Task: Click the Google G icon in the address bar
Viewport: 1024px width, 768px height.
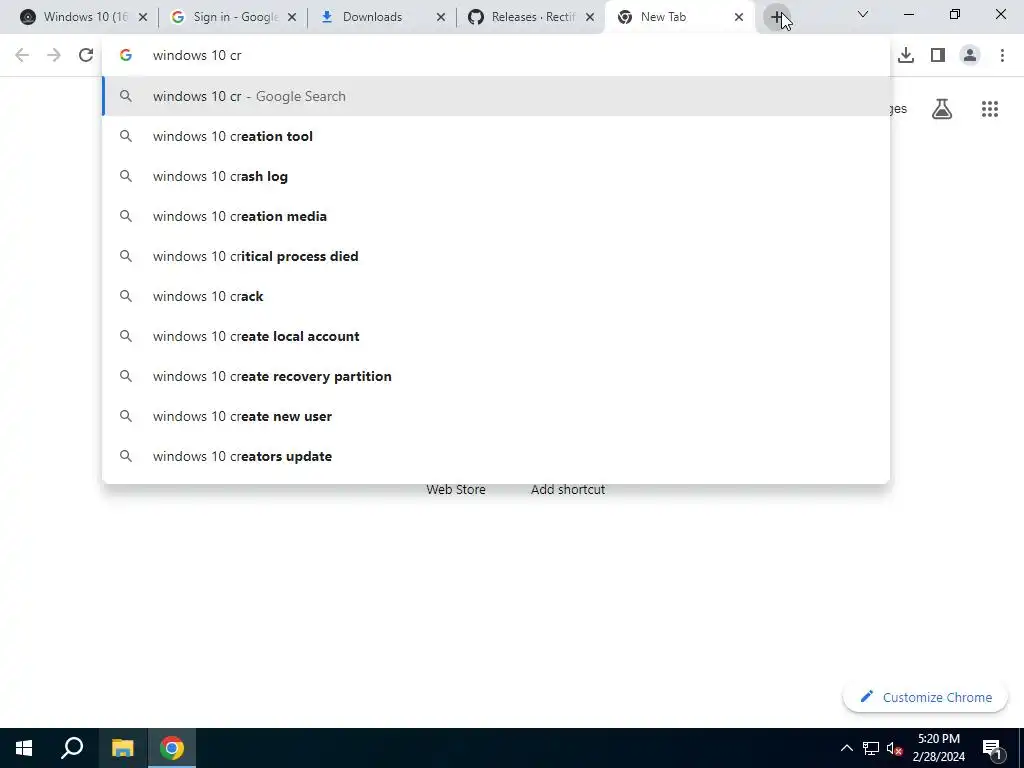Action: 126,56
